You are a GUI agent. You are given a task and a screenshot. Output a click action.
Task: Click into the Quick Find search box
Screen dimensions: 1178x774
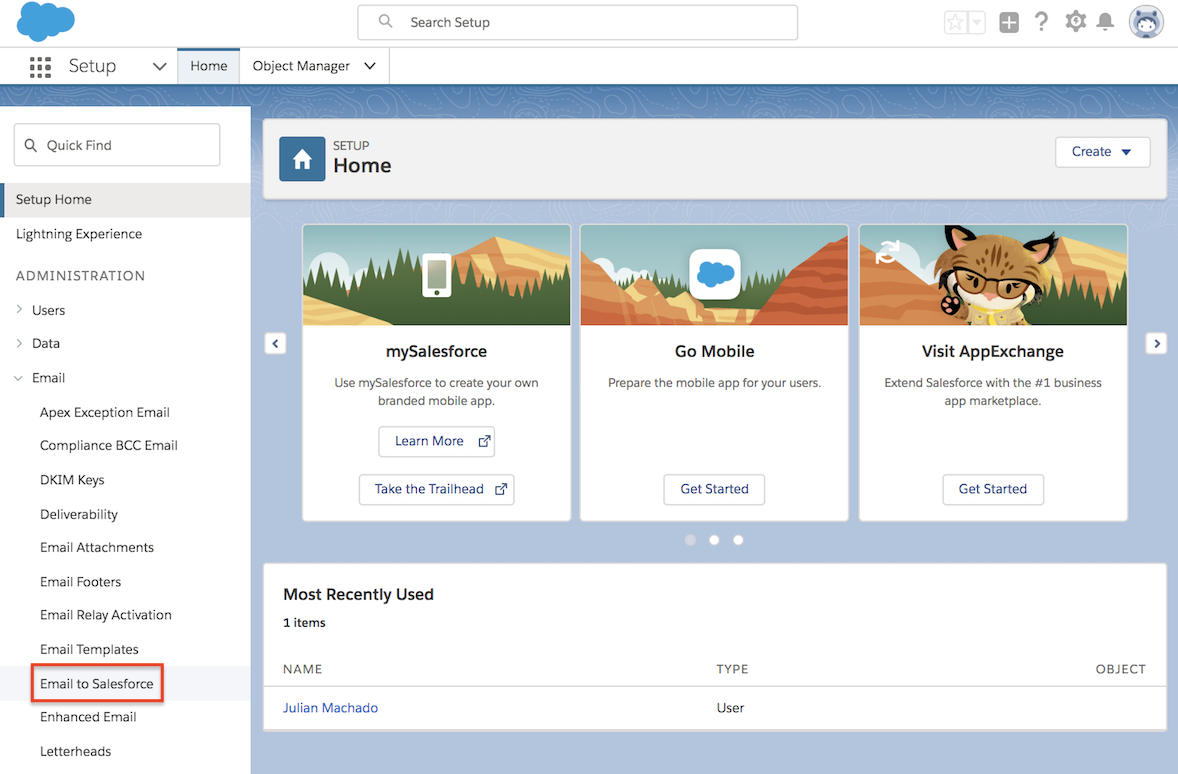tap(116, 144)
